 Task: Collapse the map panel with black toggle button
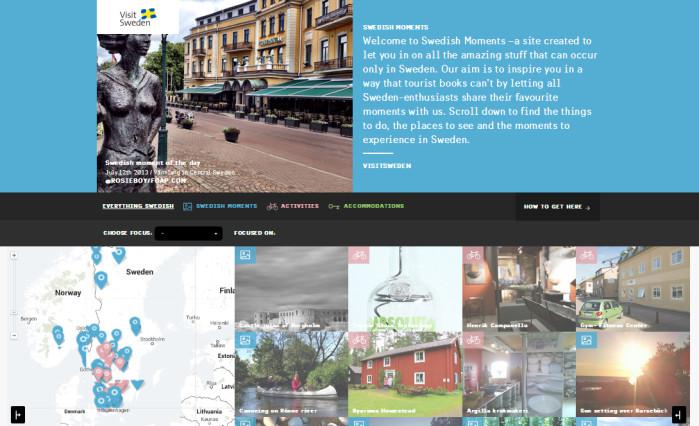18,415
